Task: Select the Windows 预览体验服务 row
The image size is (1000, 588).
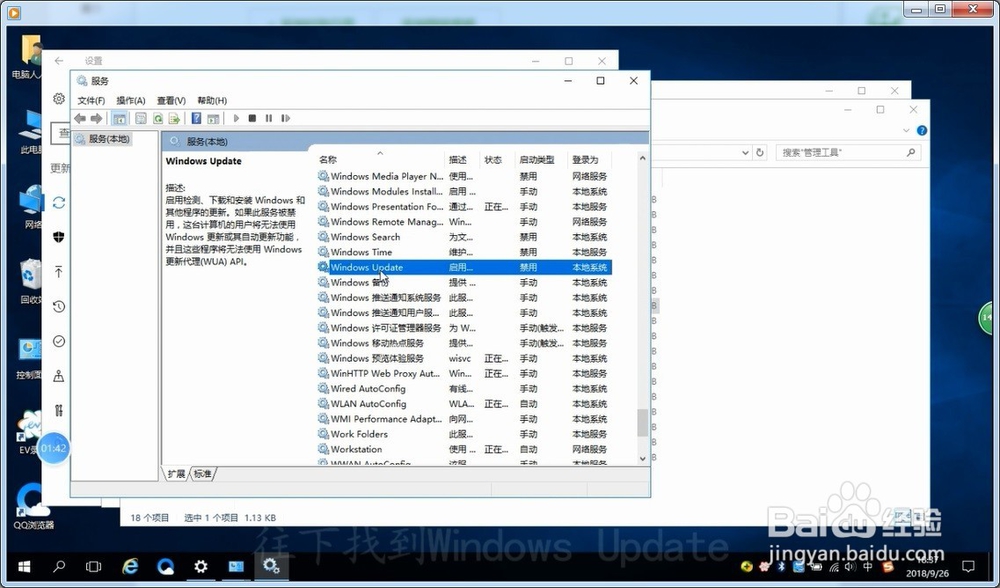Action: (x=464, y=358)
